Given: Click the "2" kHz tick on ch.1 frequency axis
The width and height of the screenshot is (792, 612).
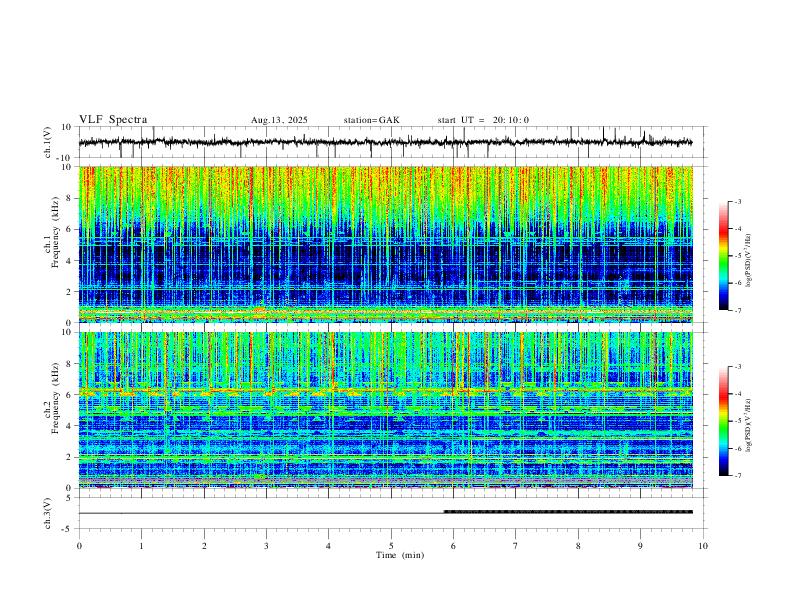Looking at the screenshot, I should 69,291.
